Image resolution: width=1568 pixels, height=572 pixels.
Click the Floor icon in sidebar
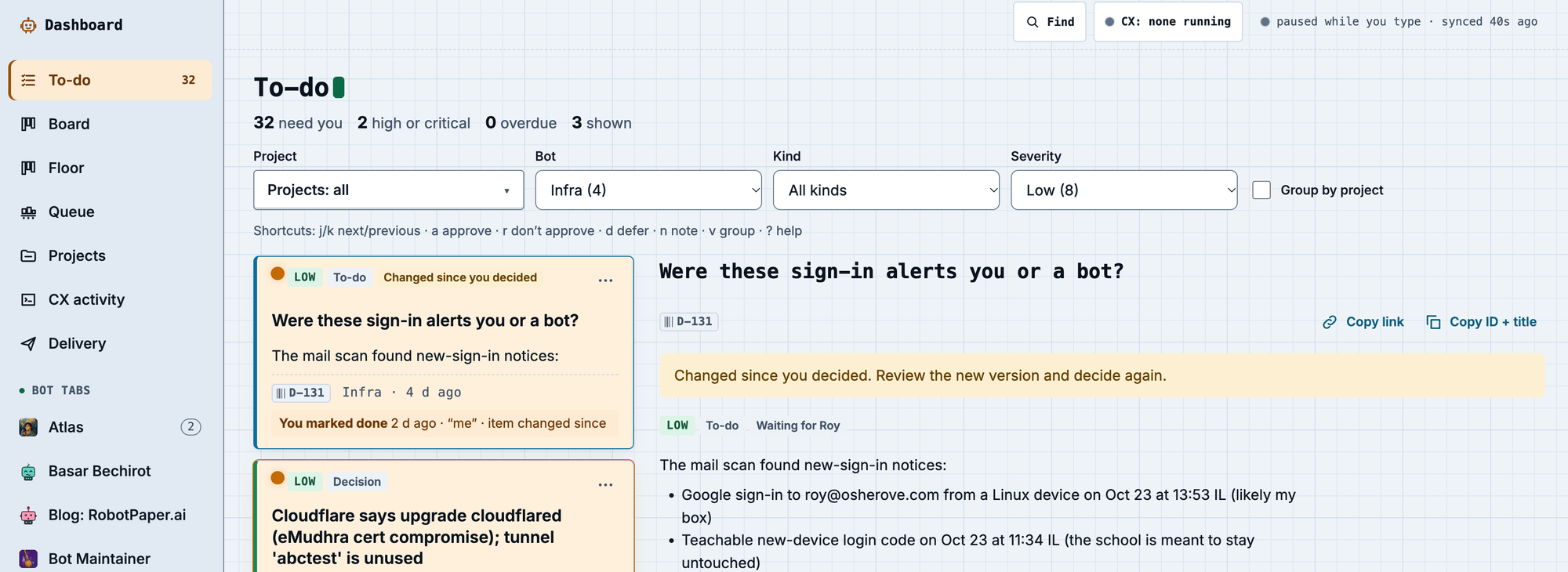click(28, 168)
